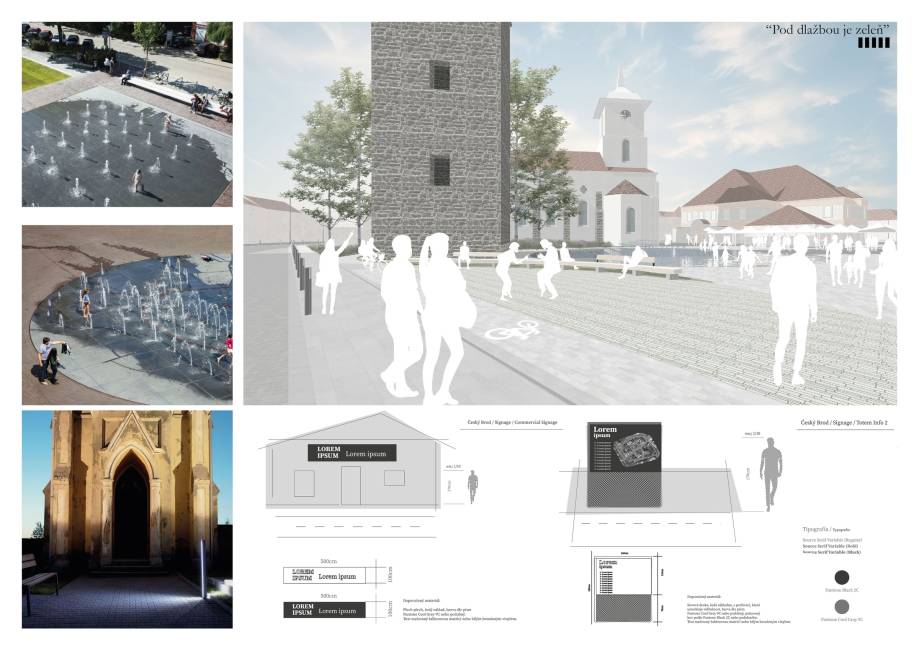Open the middle-left circular fountain photo
The height and width of the screenshot is (650, 919).
click(127, 314)
